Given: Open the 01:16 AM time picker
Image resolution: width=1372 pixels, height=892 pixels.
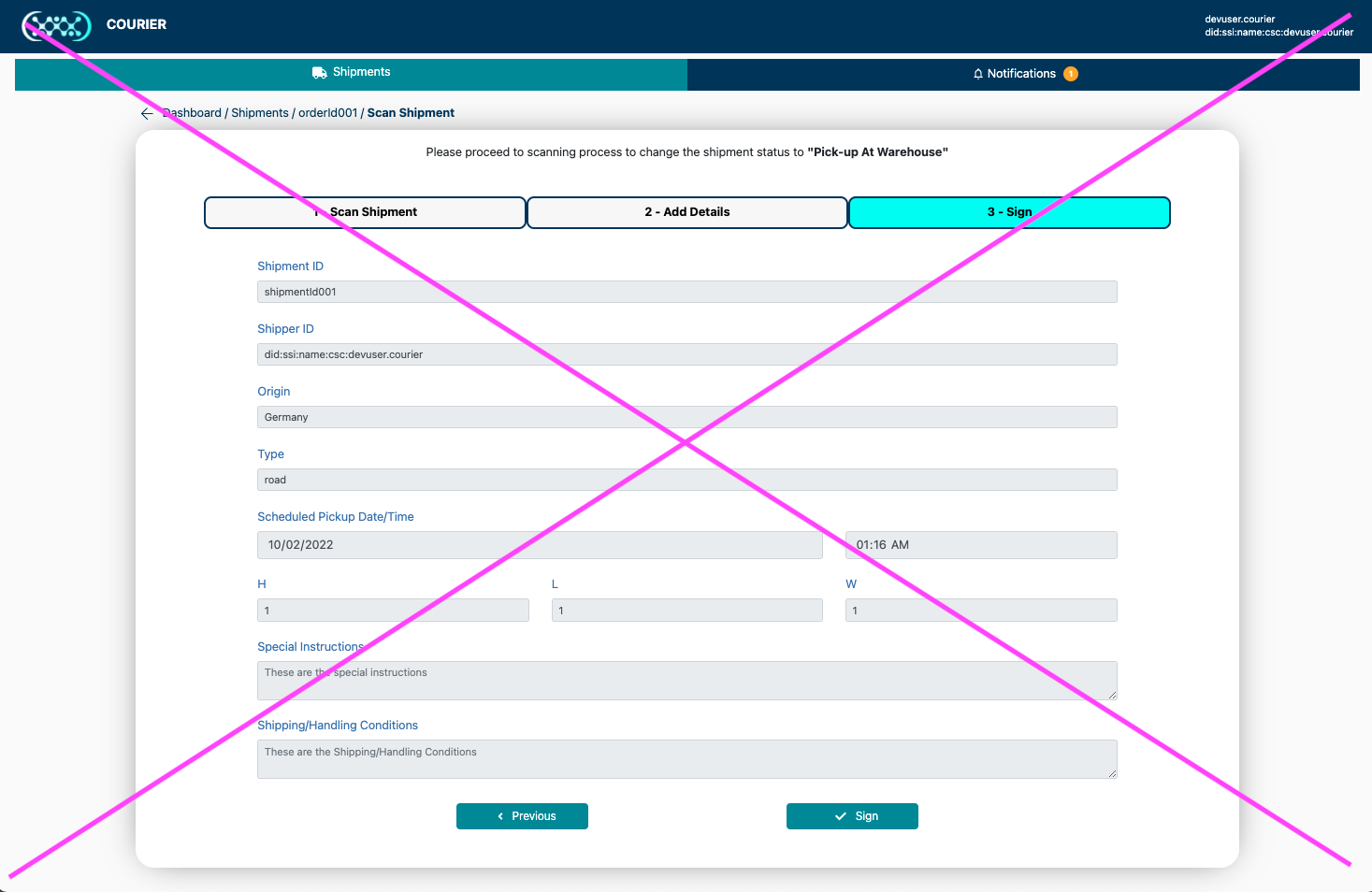Looking at the screenshot, I should 980,544.
